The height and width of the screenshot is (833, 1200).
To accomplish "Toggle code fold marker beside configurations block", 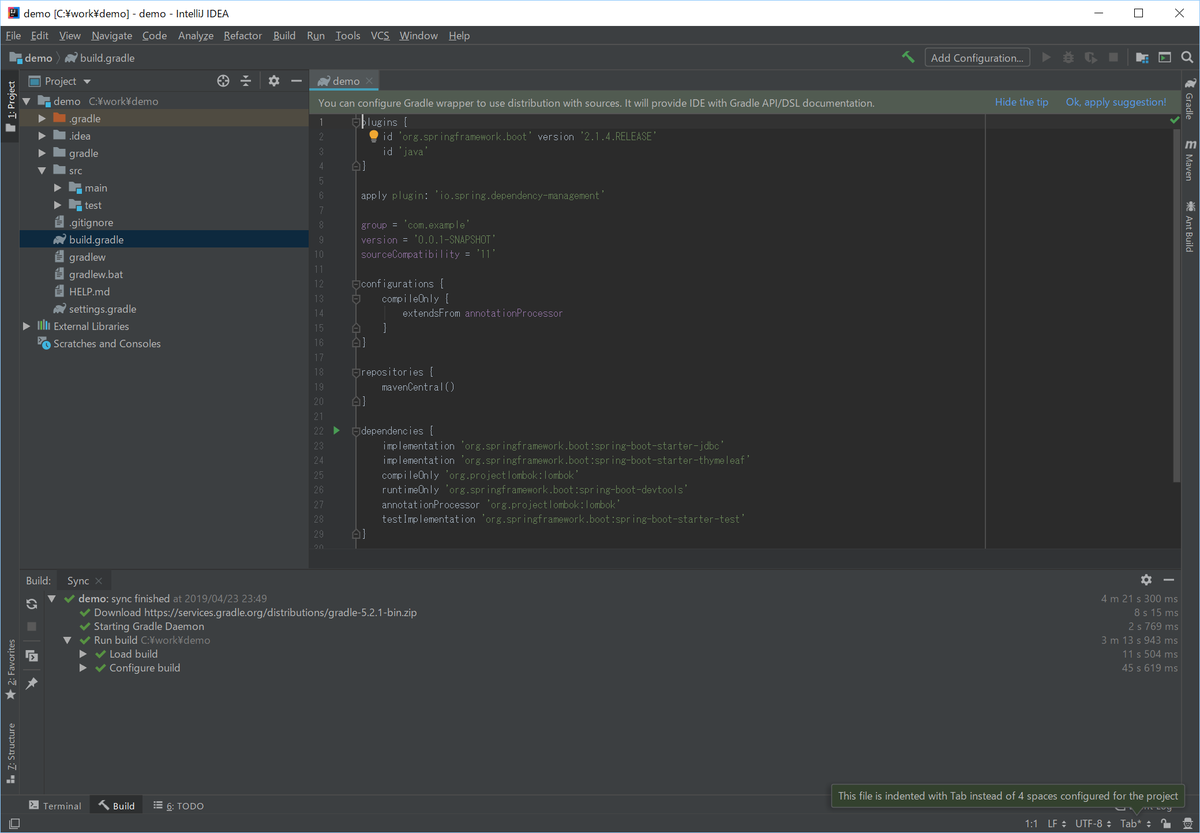I will point(355,284).
